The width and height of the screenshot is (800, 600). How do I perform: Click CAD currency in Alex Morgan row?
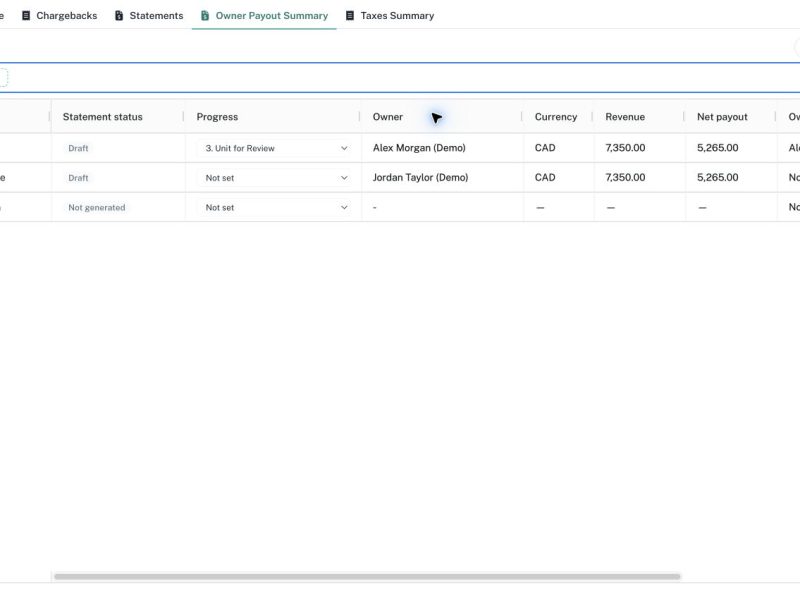(545, 148)
